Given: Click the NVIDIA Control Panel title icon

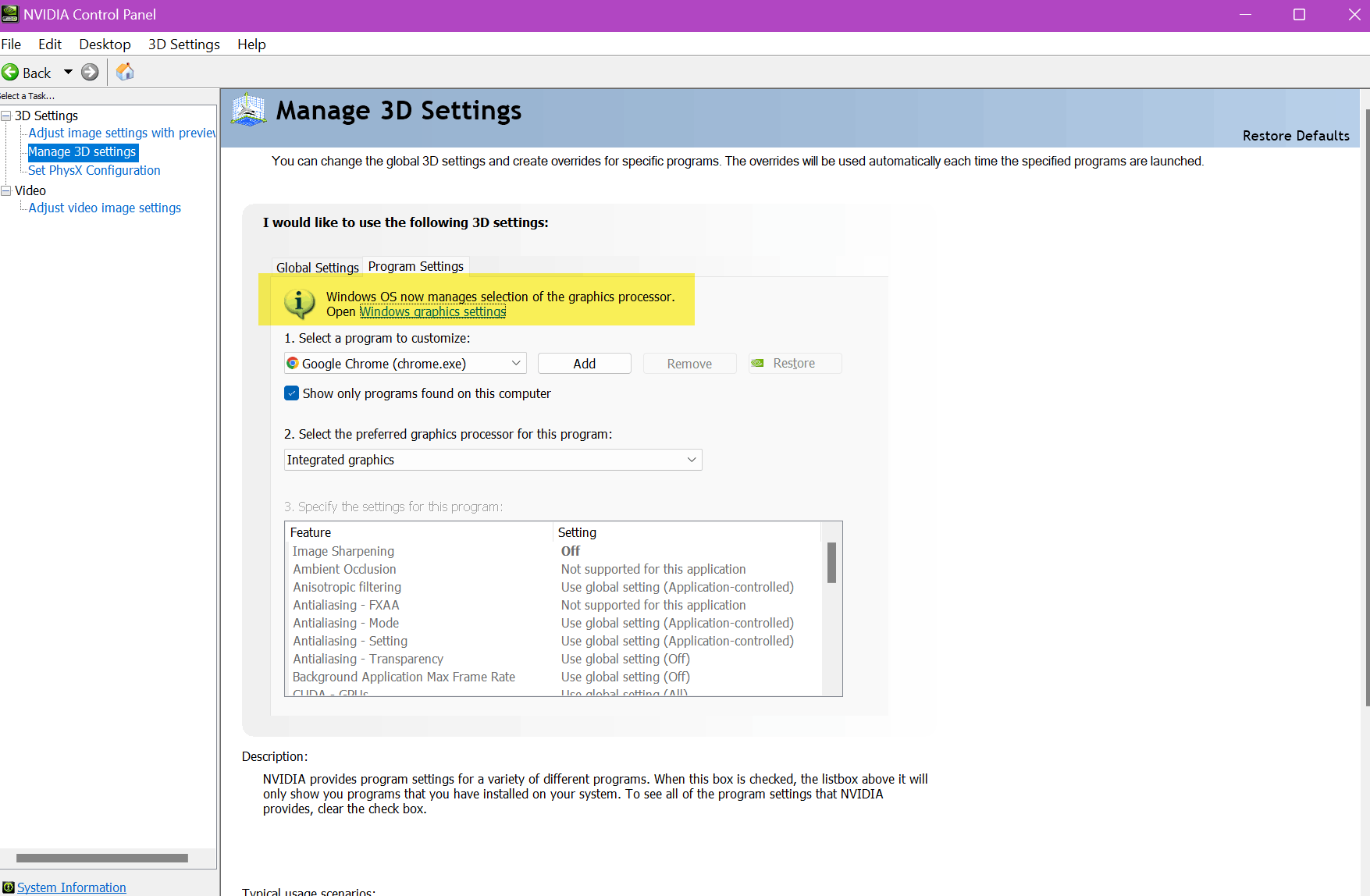Looking at the screenshot, I should [10, 14].
